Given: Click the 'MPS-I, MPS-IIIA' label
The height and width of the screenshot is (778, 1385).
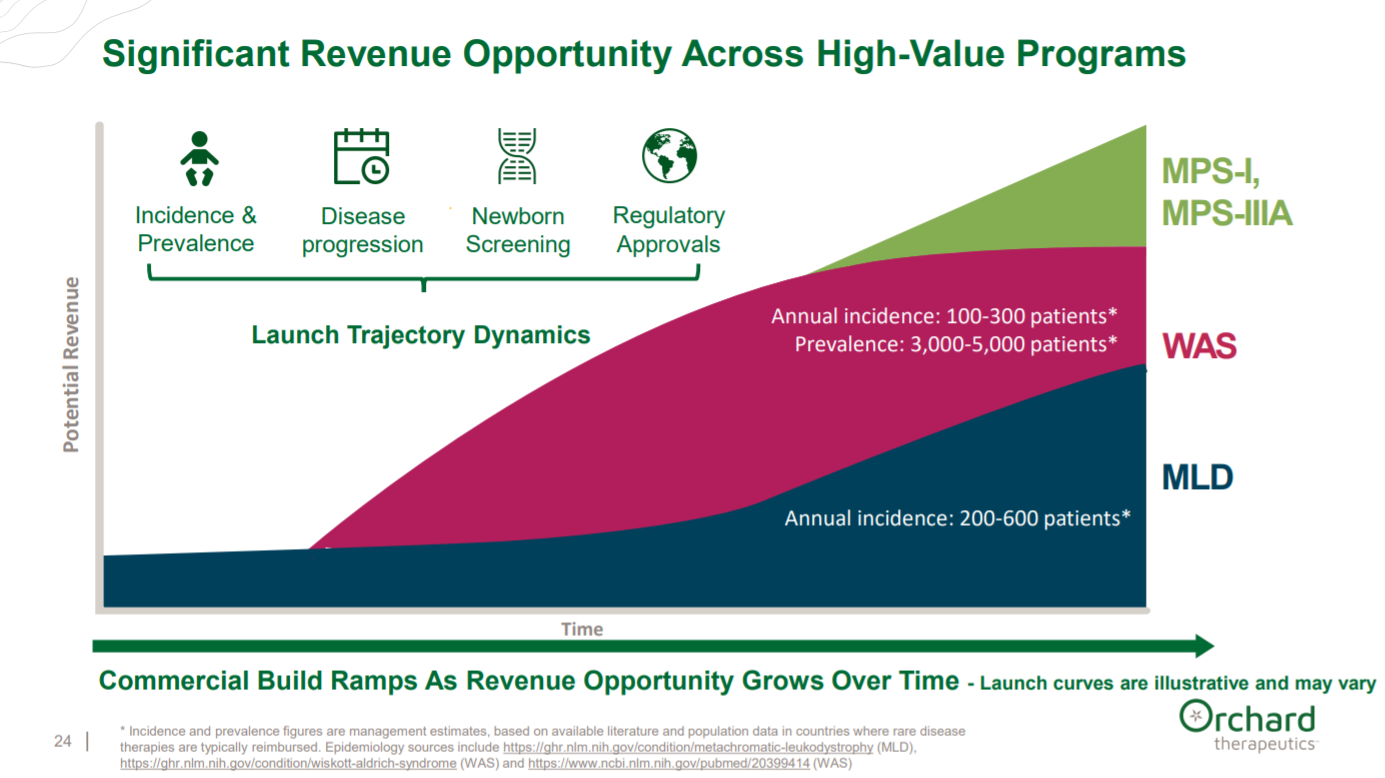Looking at the screenshot, I should click(x=1227, y=192).
